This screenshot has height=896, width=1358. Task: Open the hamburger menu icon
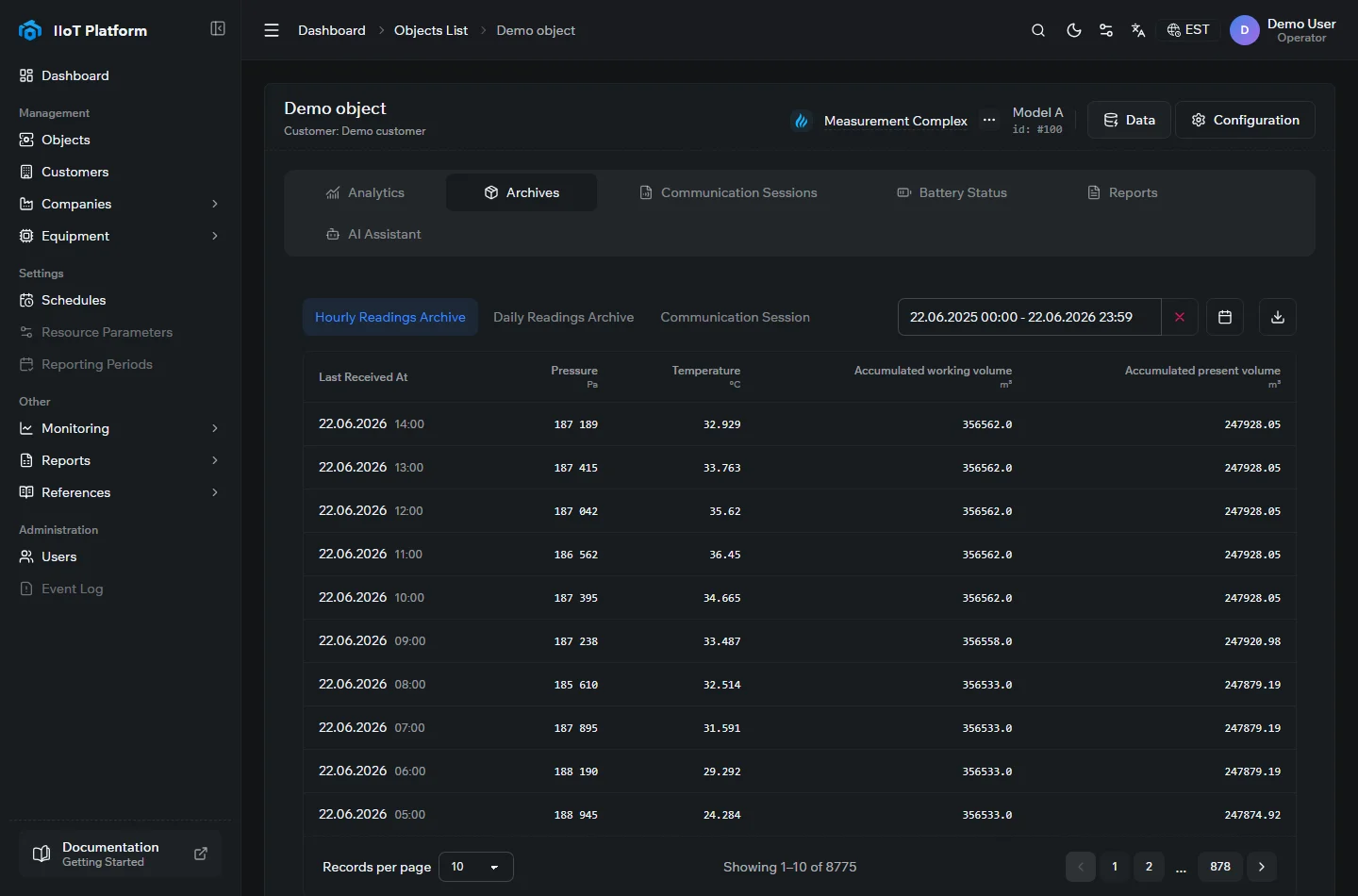[x=272, y=30]
